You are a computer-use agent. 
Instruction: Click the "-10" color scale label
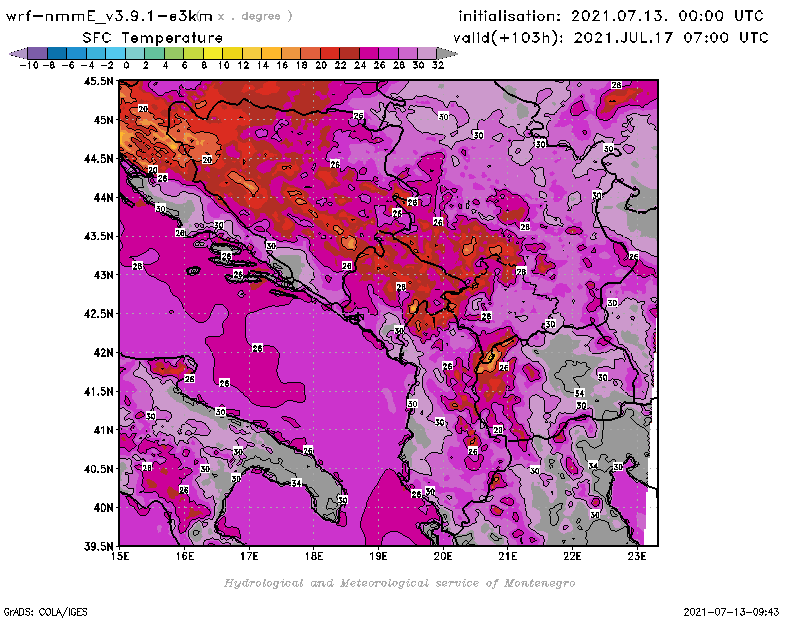[x=29, y=65]
